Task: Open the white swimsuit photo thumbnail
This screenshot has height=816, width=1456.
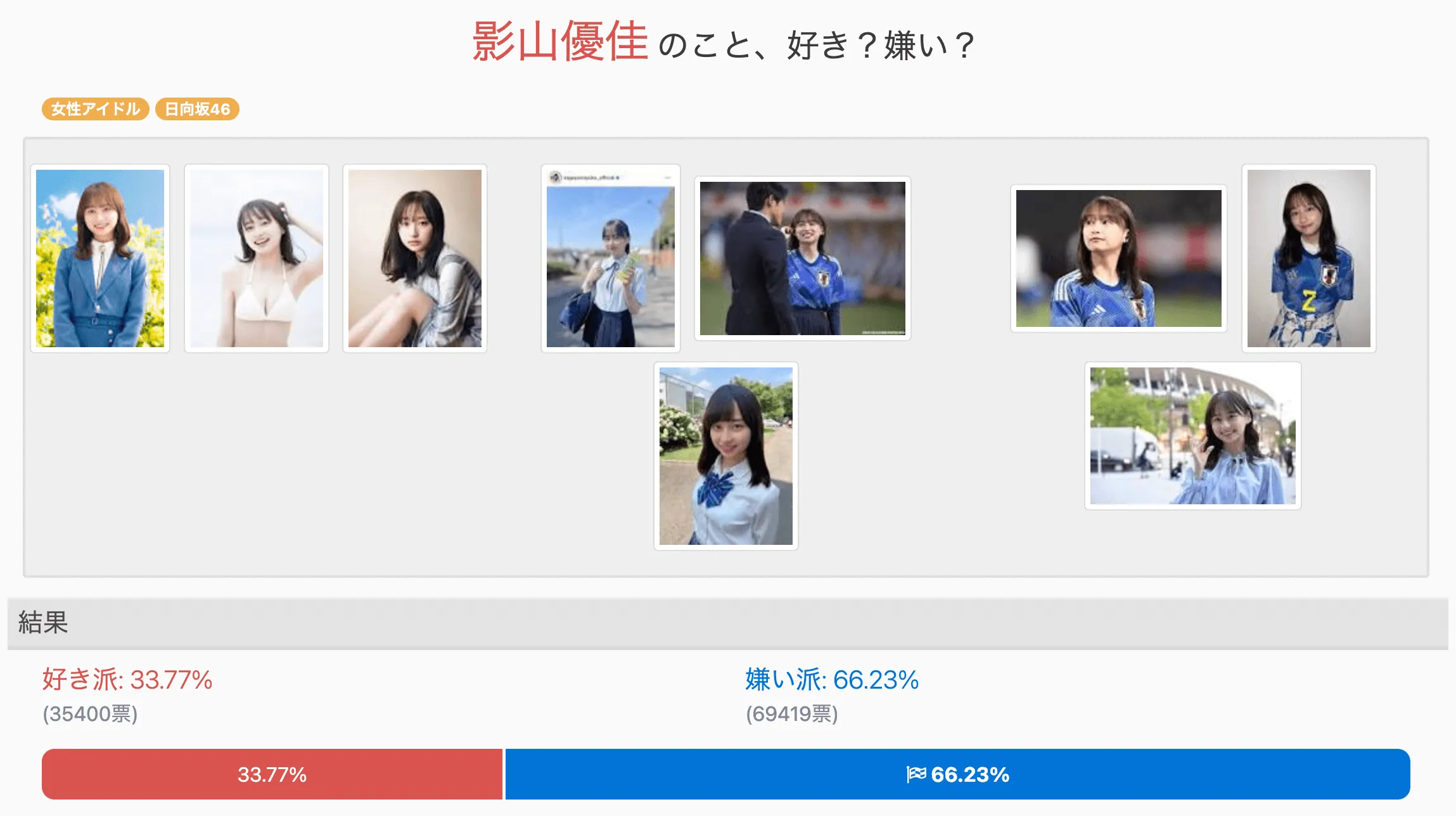Action: 257,258
